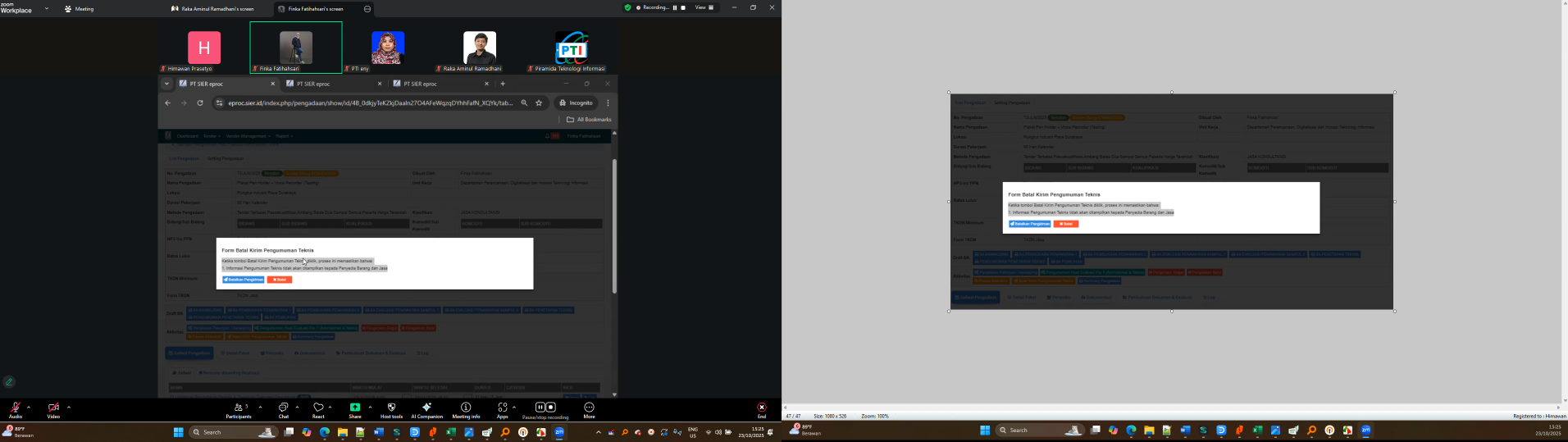This screenshot has height=442, width=1568.
Task: Select Piramida Teknologi Informasi participant thumbnail
Action: [x=572, y=48]
